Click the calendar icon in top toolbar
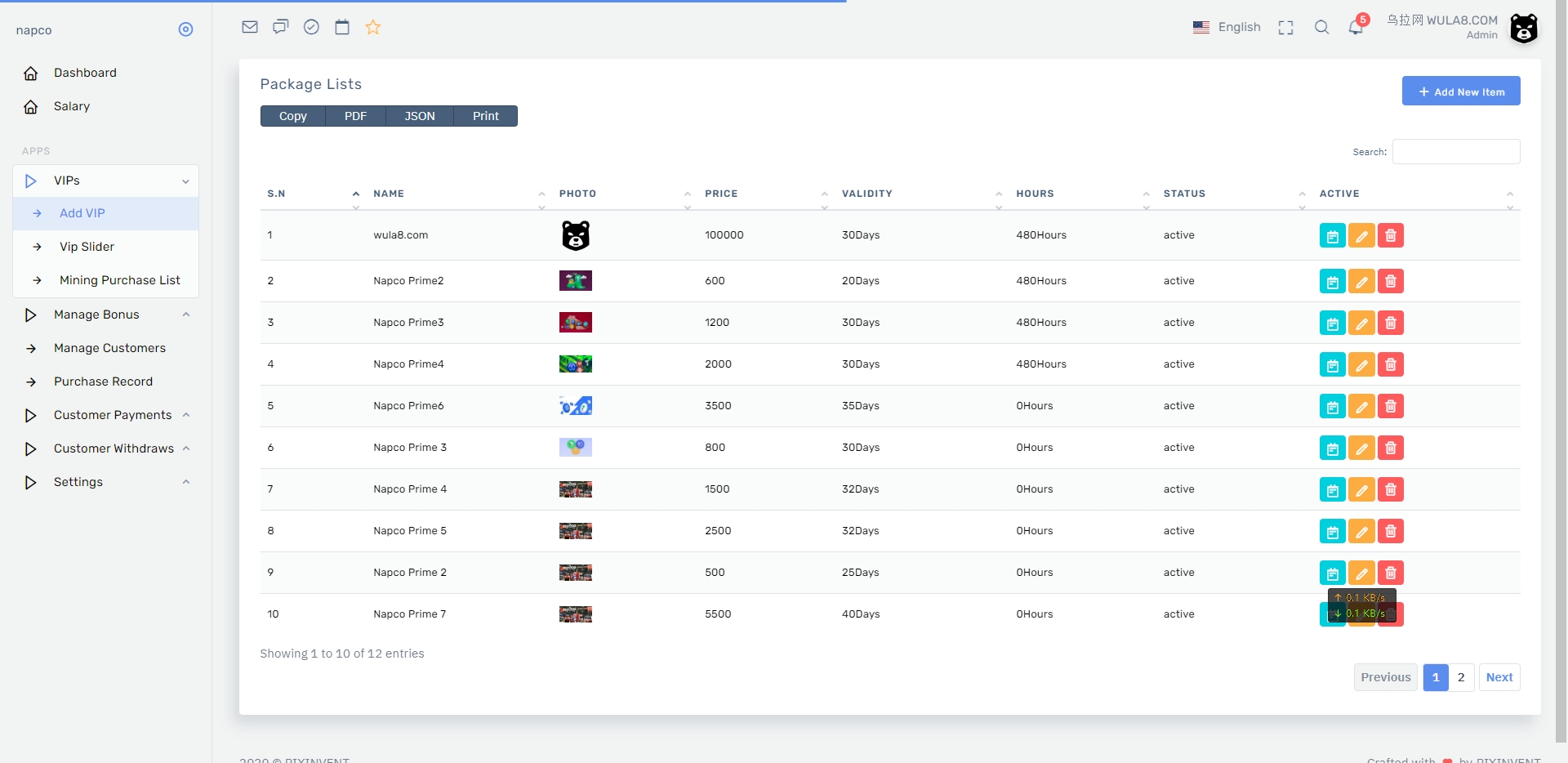 point(342,27)
